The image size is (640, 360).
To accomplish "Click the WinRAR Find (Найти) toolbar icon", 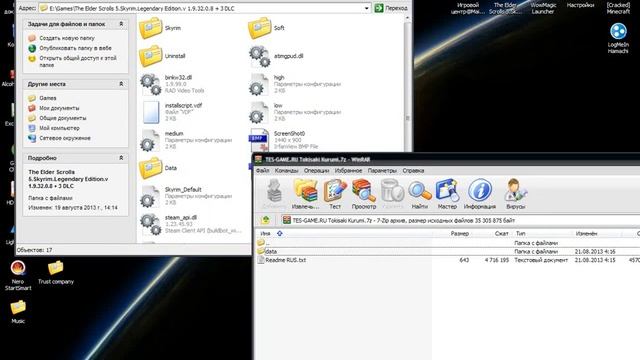I will [x=420, y=194].
